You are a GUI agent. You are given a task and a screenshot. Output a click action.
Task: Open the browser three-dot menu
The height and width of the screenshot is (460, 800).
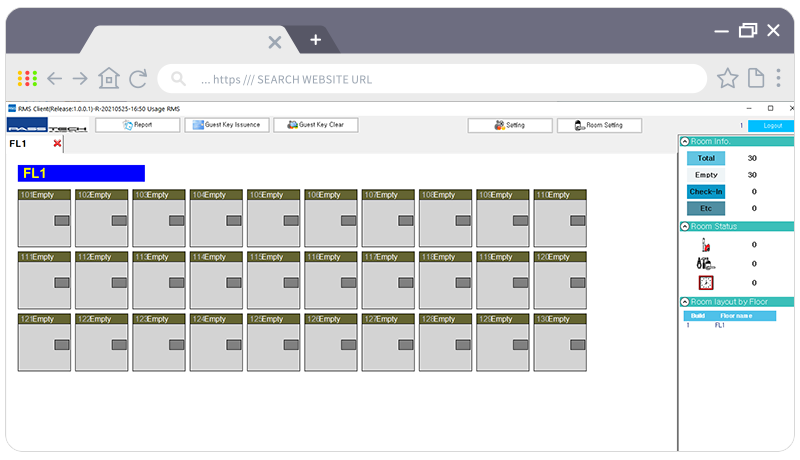pyautogui.click(x=779, y=78)
